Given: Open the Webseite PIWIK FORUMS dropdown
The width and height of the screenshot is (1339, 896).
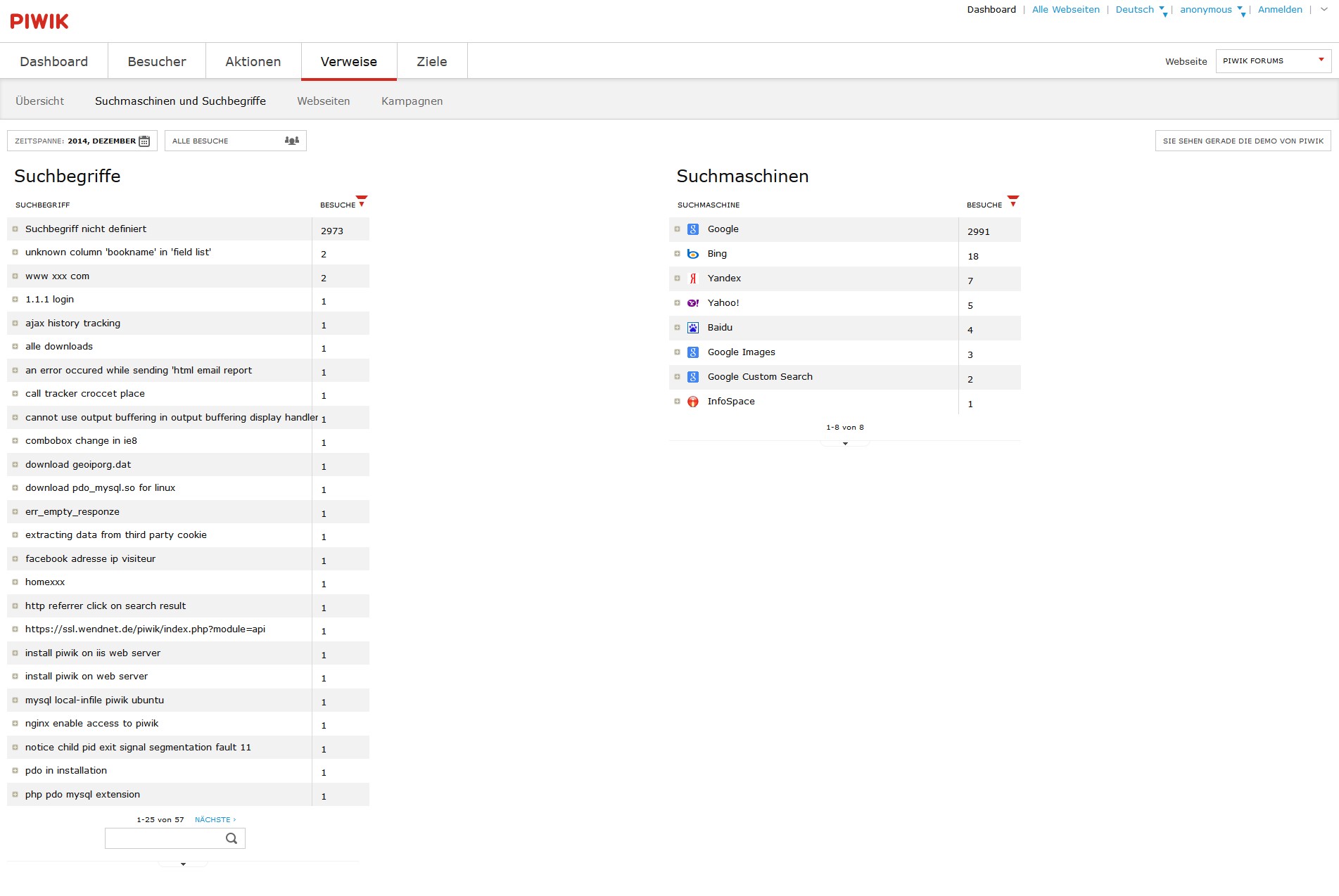Looking at the screenshot, I should 1274,61.
